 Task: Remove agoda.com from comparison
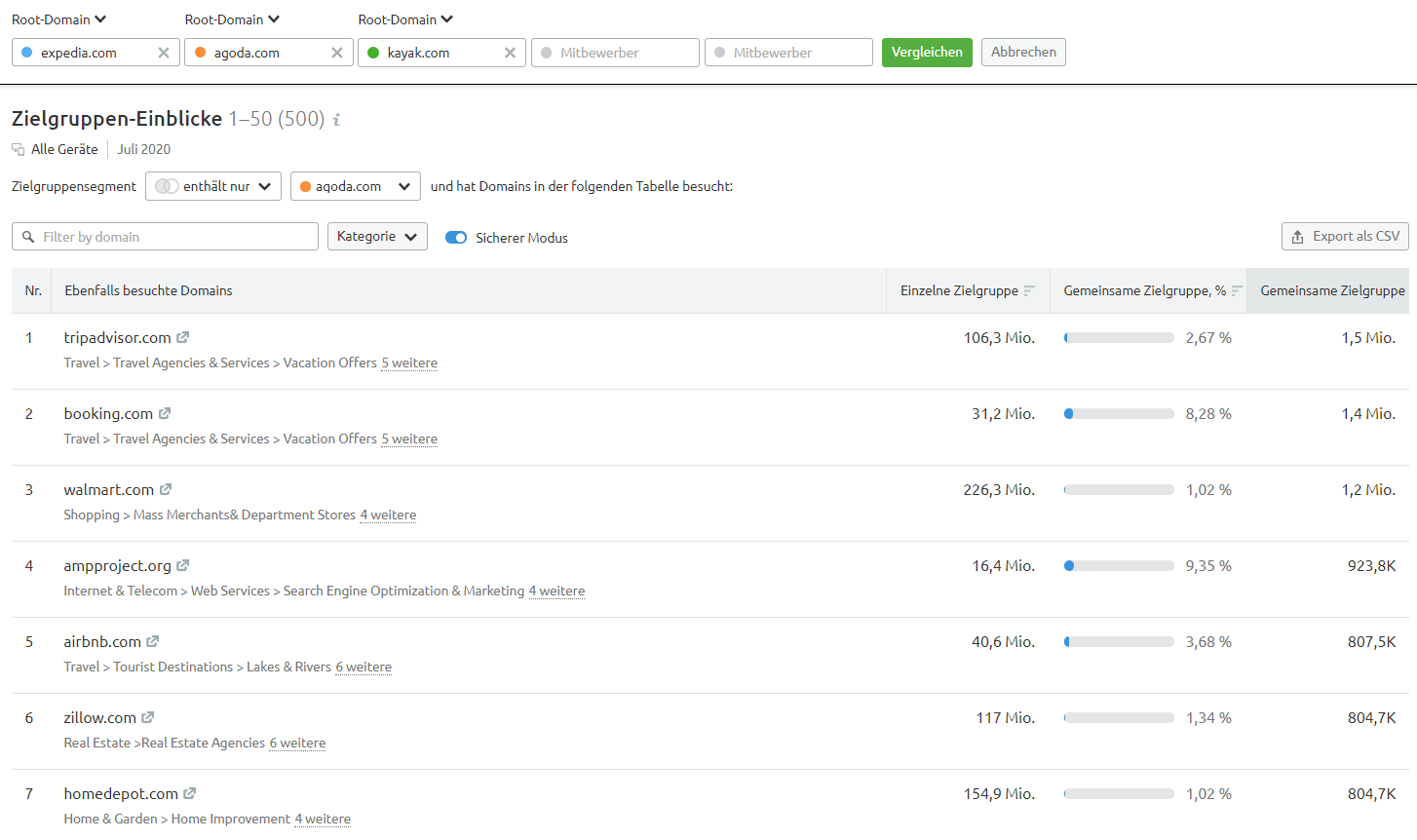[x=337, y=53]
